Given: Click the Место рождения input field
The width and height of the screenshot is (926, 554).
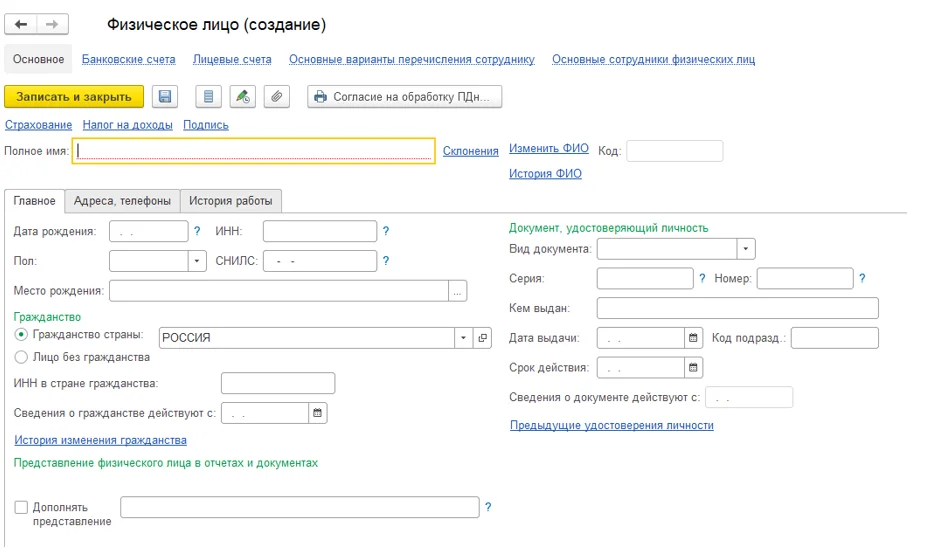Looking at the screenshot, I should pos(279,291).
